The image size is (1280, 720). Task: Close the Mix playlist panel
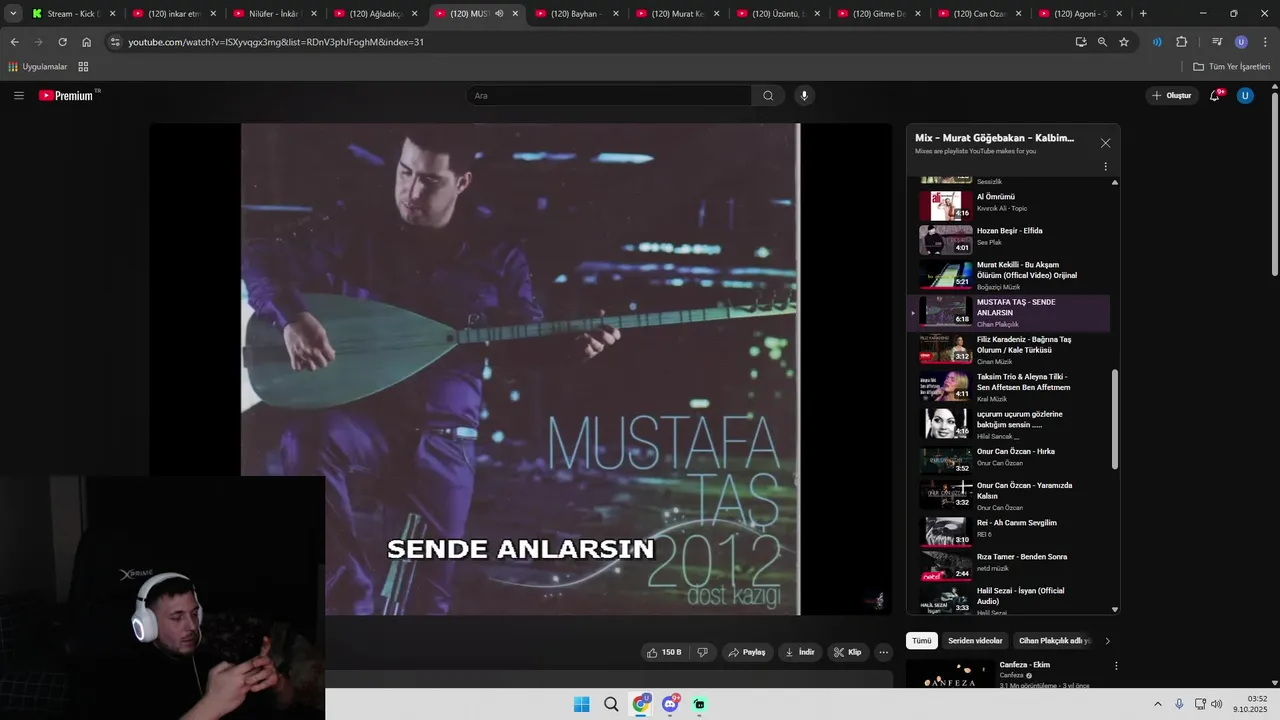pos(1105,143)
